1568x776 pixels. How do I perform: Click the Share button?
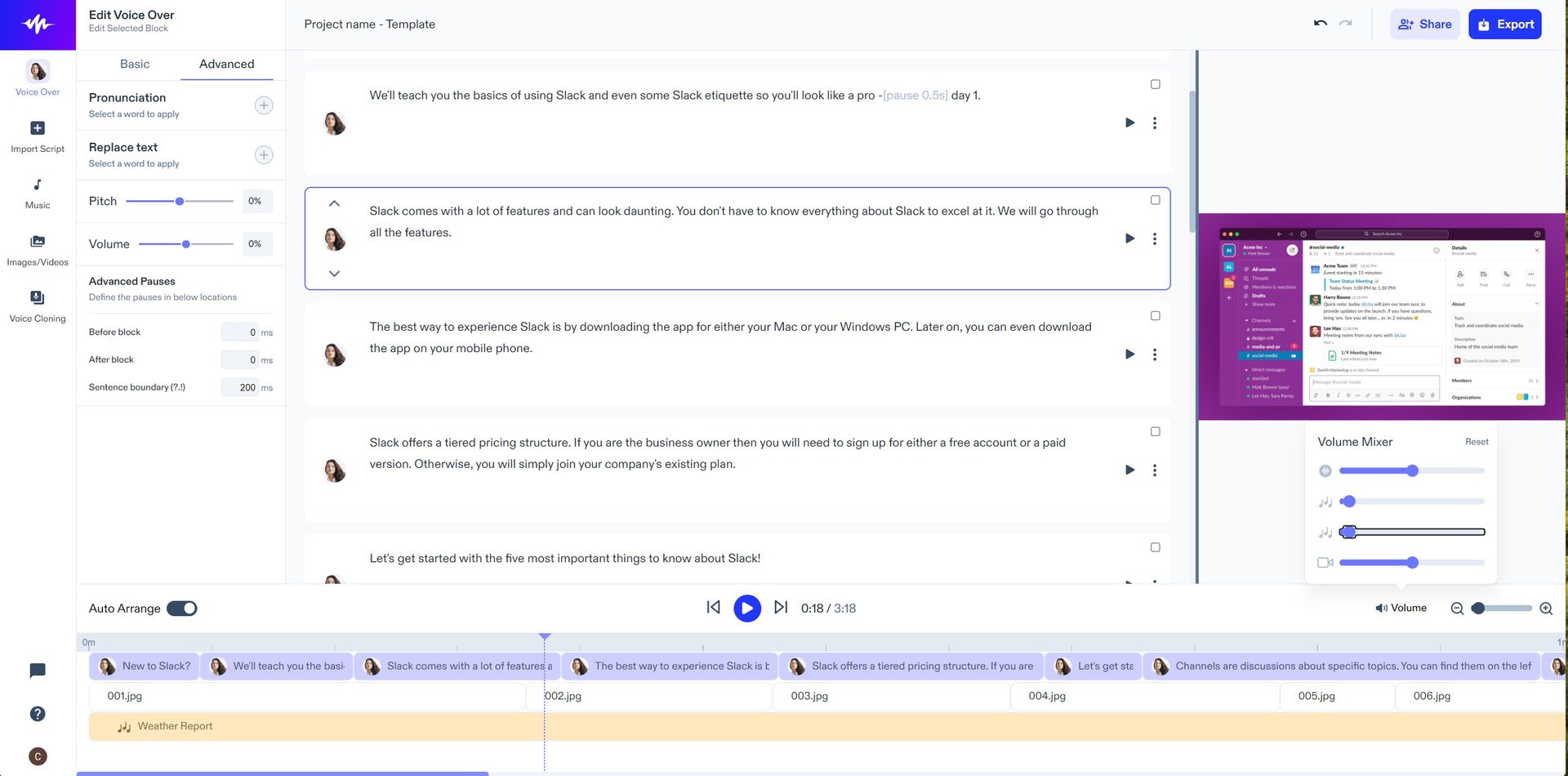coord(1424,25)
